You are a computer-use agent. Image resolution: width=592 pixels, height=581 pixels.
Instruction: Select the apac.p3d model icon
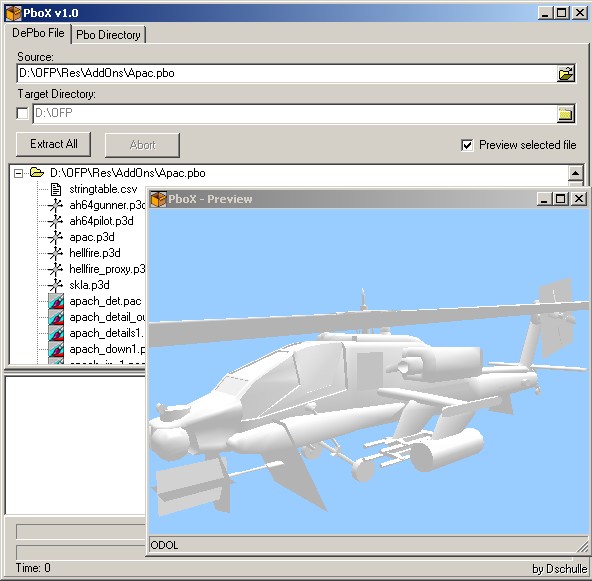tap(56, 237)
